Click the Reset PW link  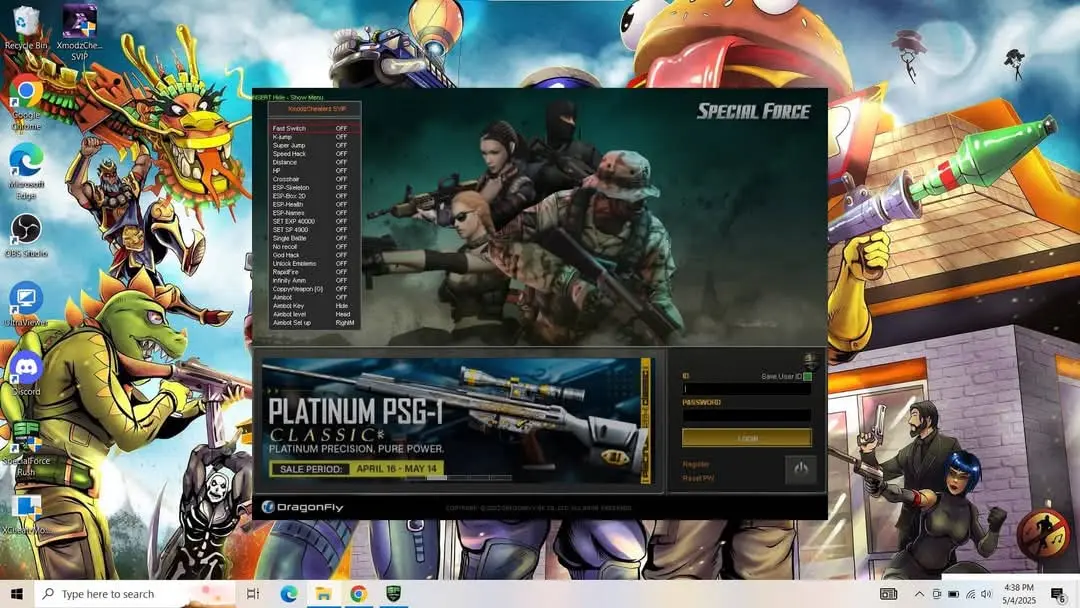click(698, 478)
